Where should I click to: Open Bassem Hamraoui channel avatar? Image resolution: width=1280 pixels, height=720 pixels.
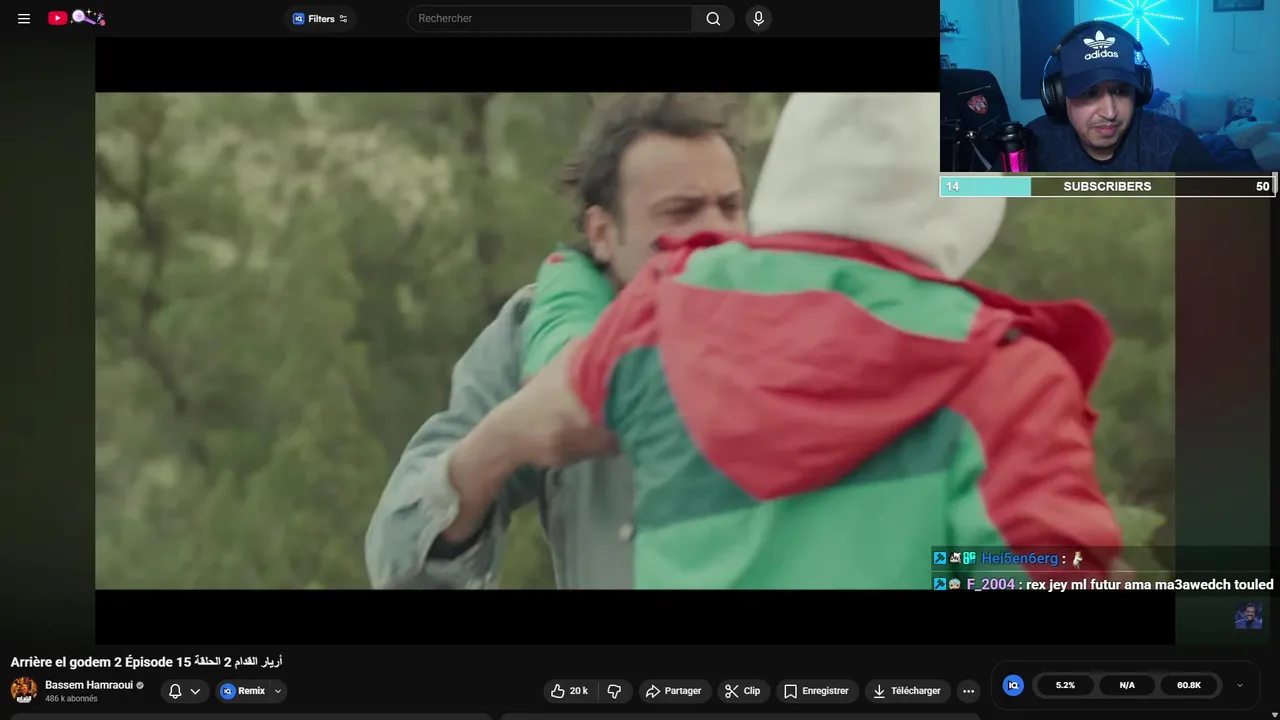(24, 690)
